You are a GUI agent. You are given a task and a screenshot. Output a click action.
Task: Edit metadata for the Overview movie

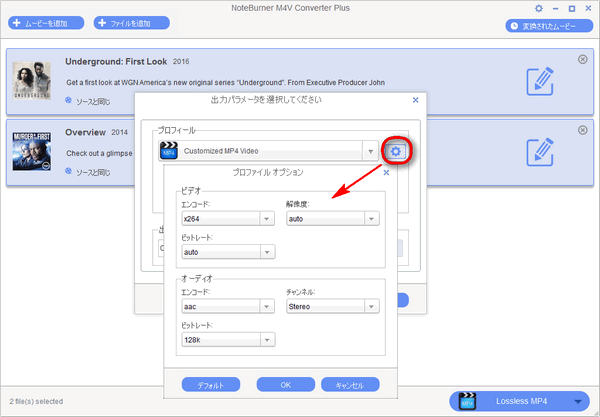point(540,152)
